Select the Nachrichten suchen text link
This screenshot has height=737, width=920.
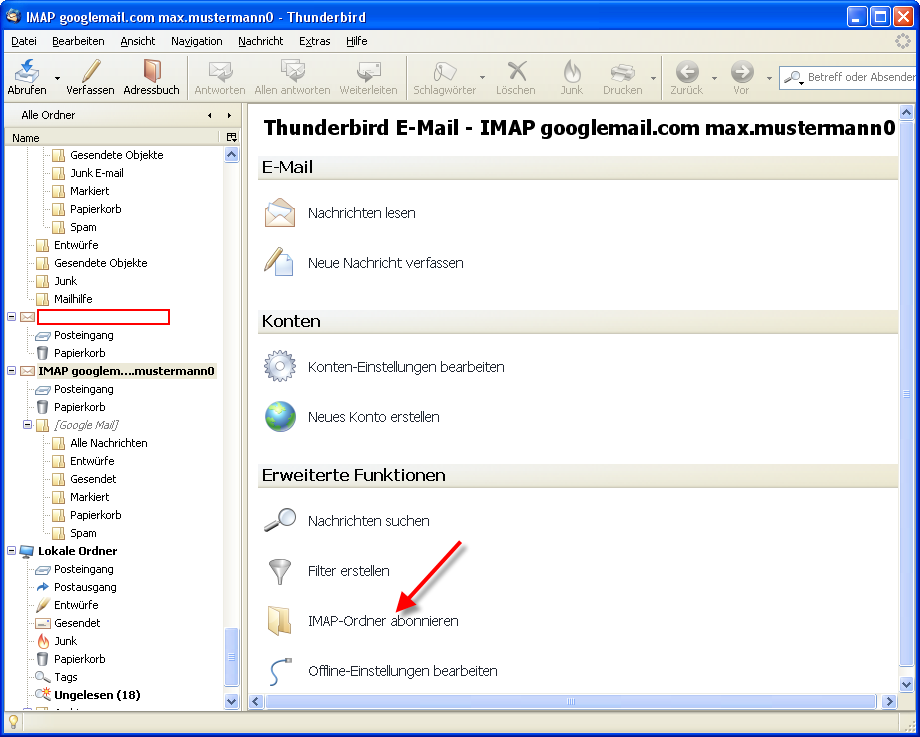[368, 521]
